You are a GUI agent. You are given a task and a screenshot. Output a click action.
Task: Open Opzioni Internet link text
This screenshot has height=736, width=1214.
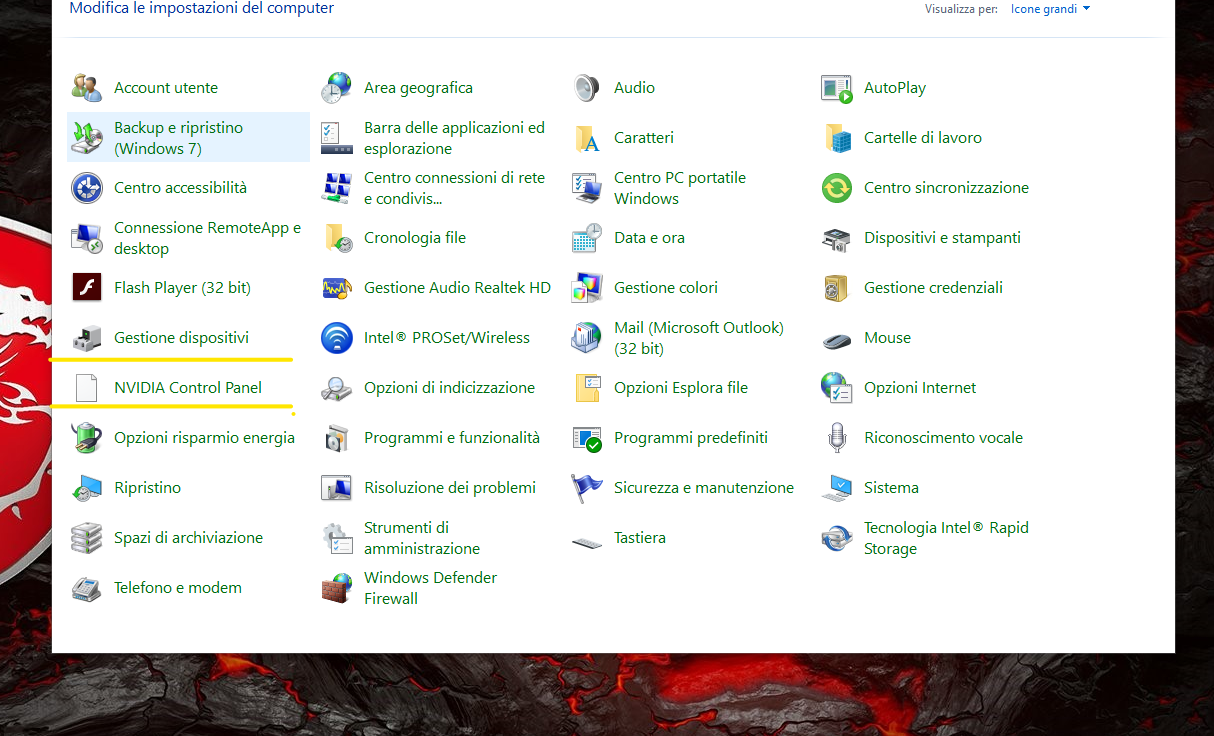coord(920,388)
